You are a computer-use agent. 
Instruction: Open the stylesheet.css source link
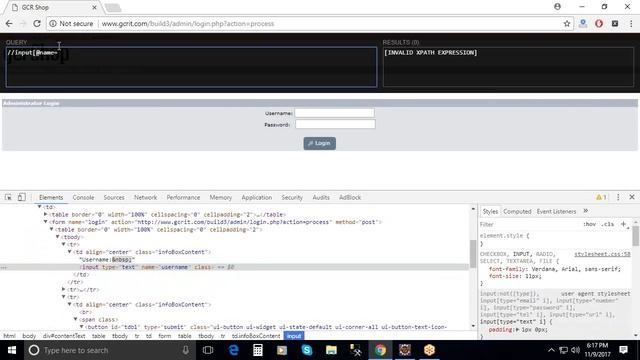pos(602,254)
